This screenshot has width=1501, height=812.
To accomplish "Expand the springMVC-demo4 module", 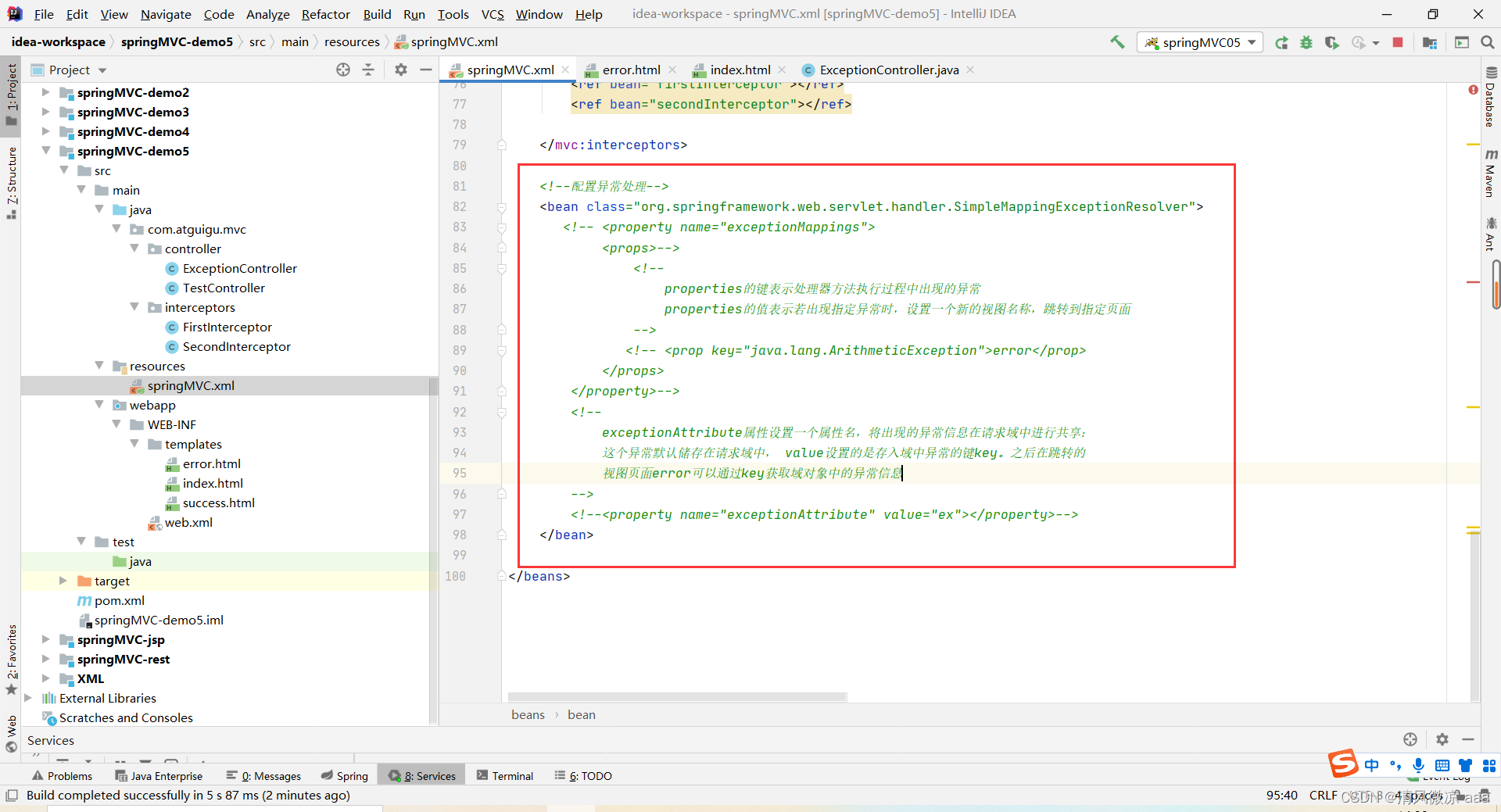I will 45,131.
